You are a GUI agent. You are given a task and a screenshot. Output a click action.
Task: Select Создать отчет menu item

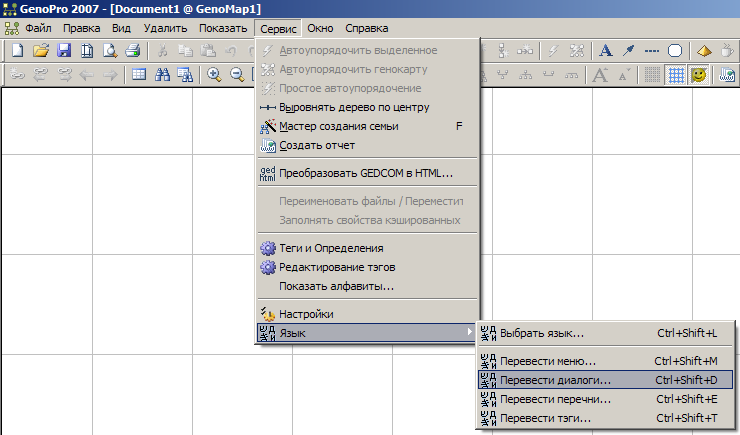tap(367, 145)
